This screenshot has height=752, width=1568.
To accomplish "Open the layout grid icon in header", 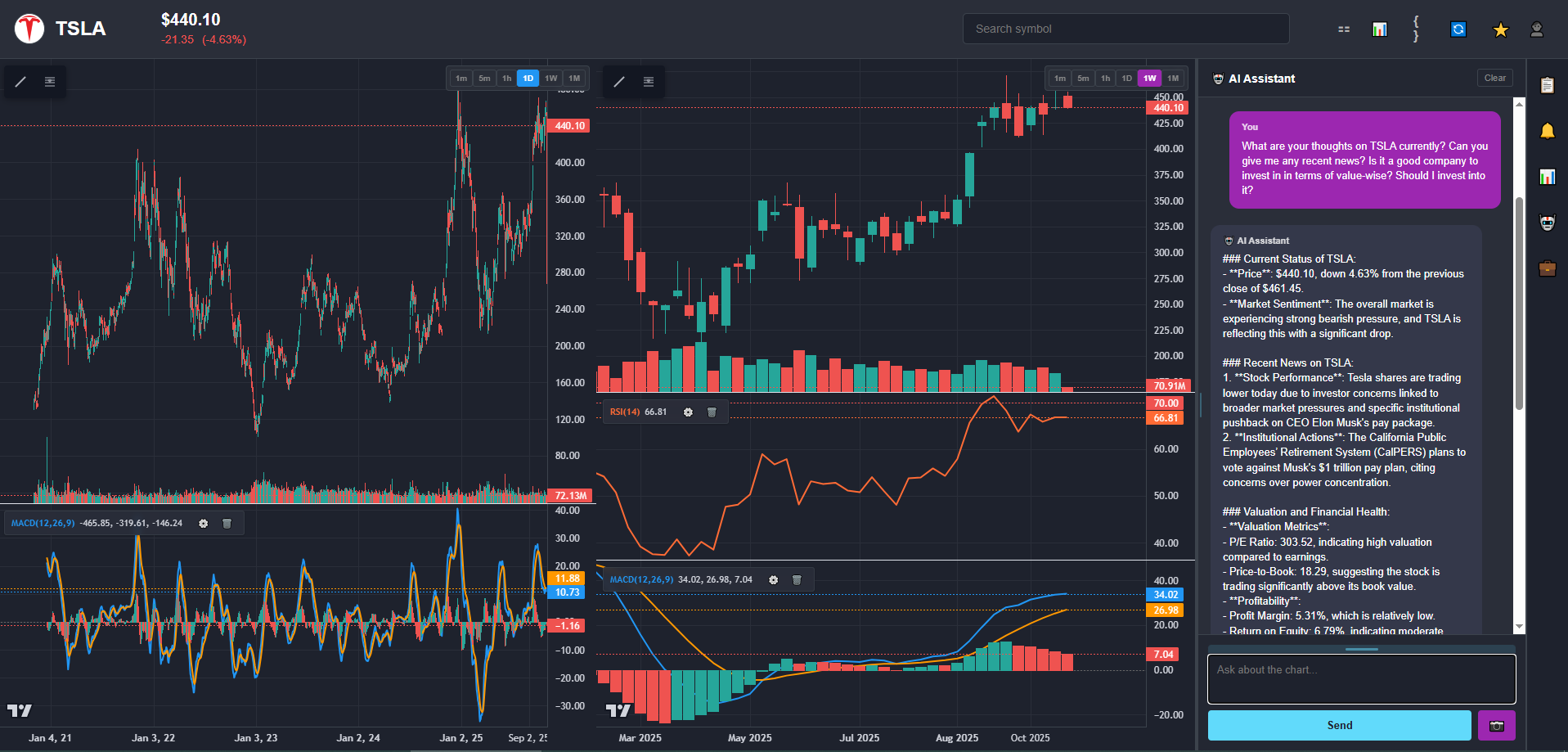I will (1344, 29).
